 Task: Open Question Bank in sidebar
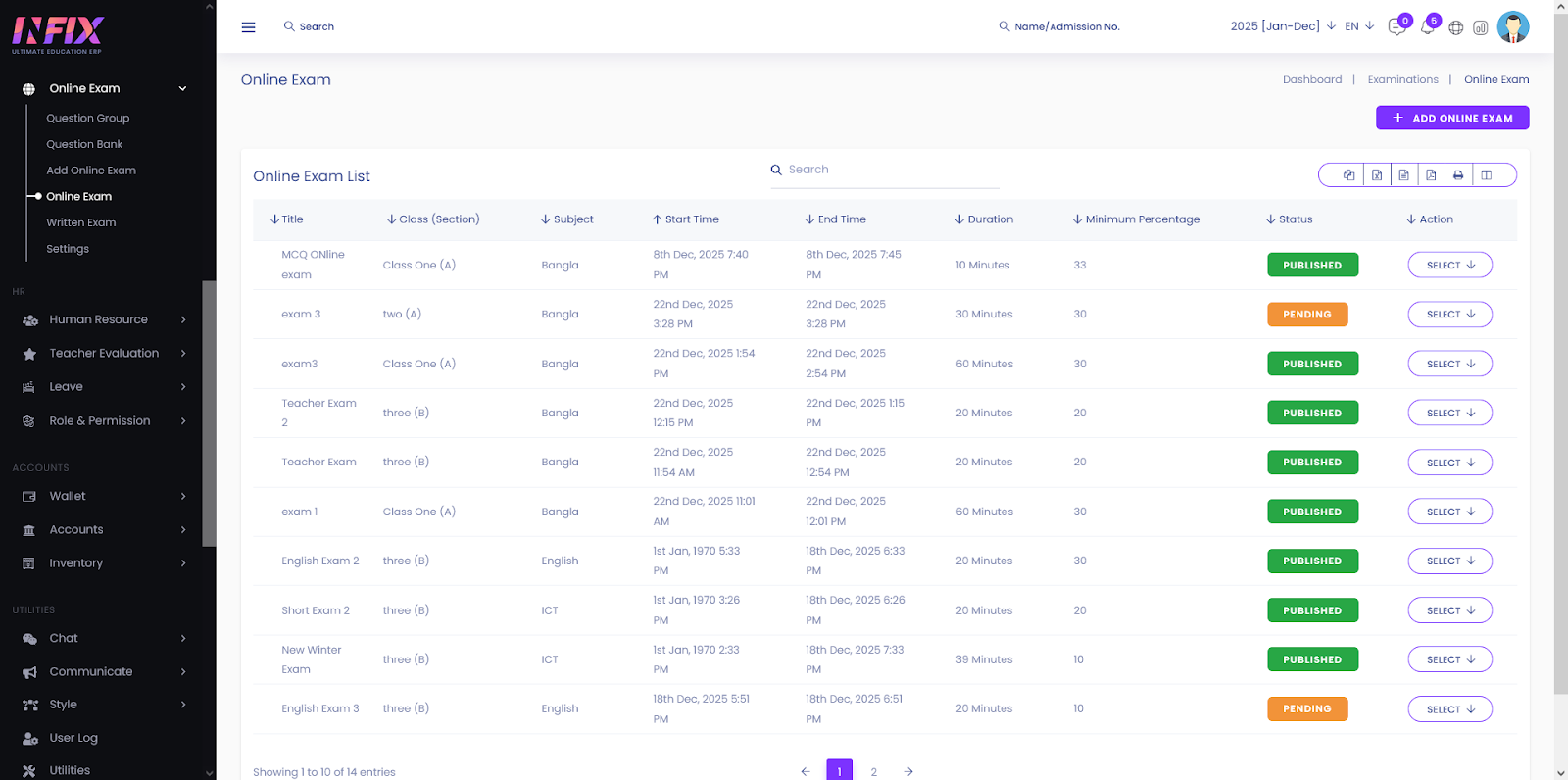(84, 144)
